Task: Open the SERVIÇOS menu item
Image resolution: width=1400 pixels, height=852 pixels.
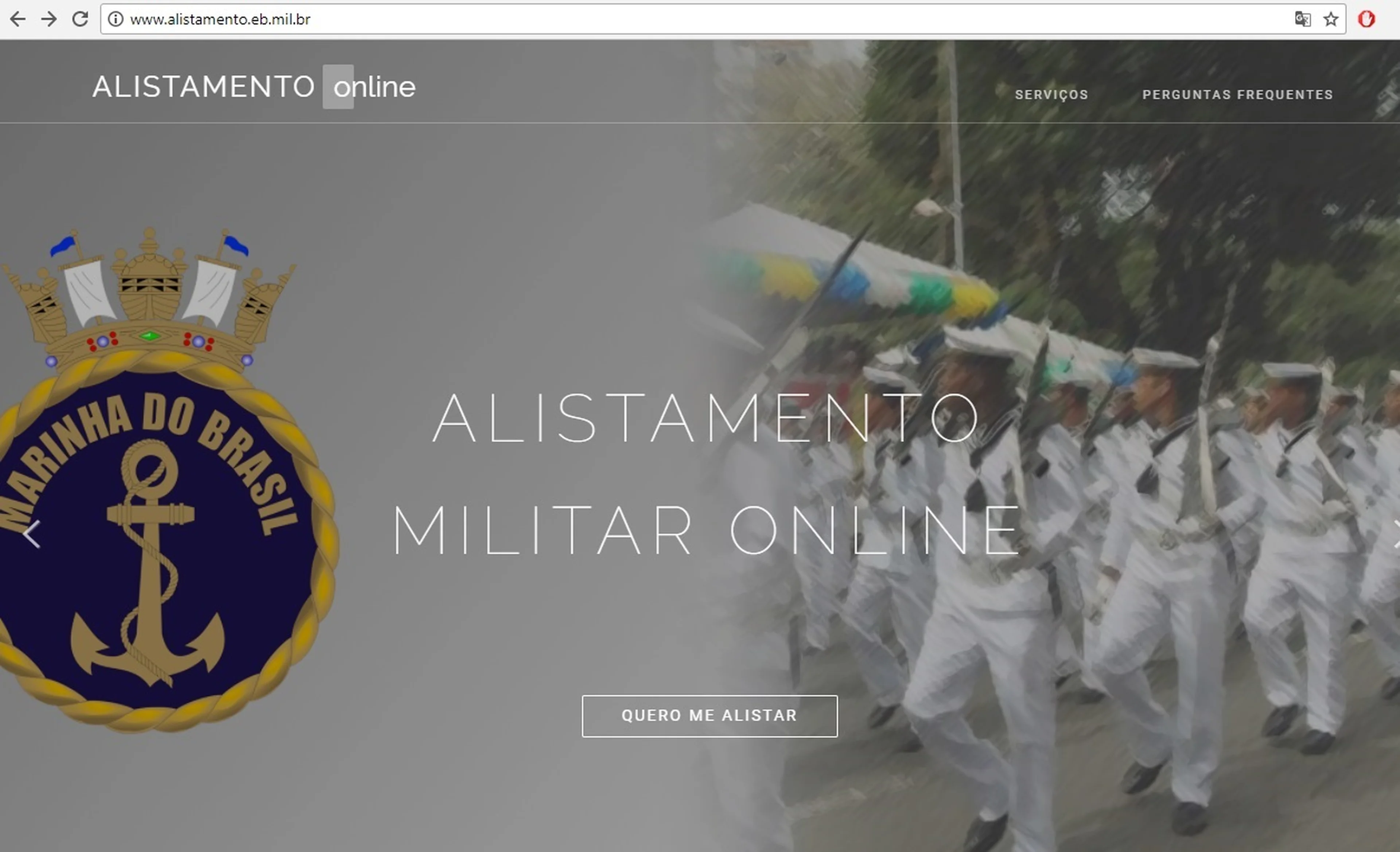Action: tap(1052, 94)
